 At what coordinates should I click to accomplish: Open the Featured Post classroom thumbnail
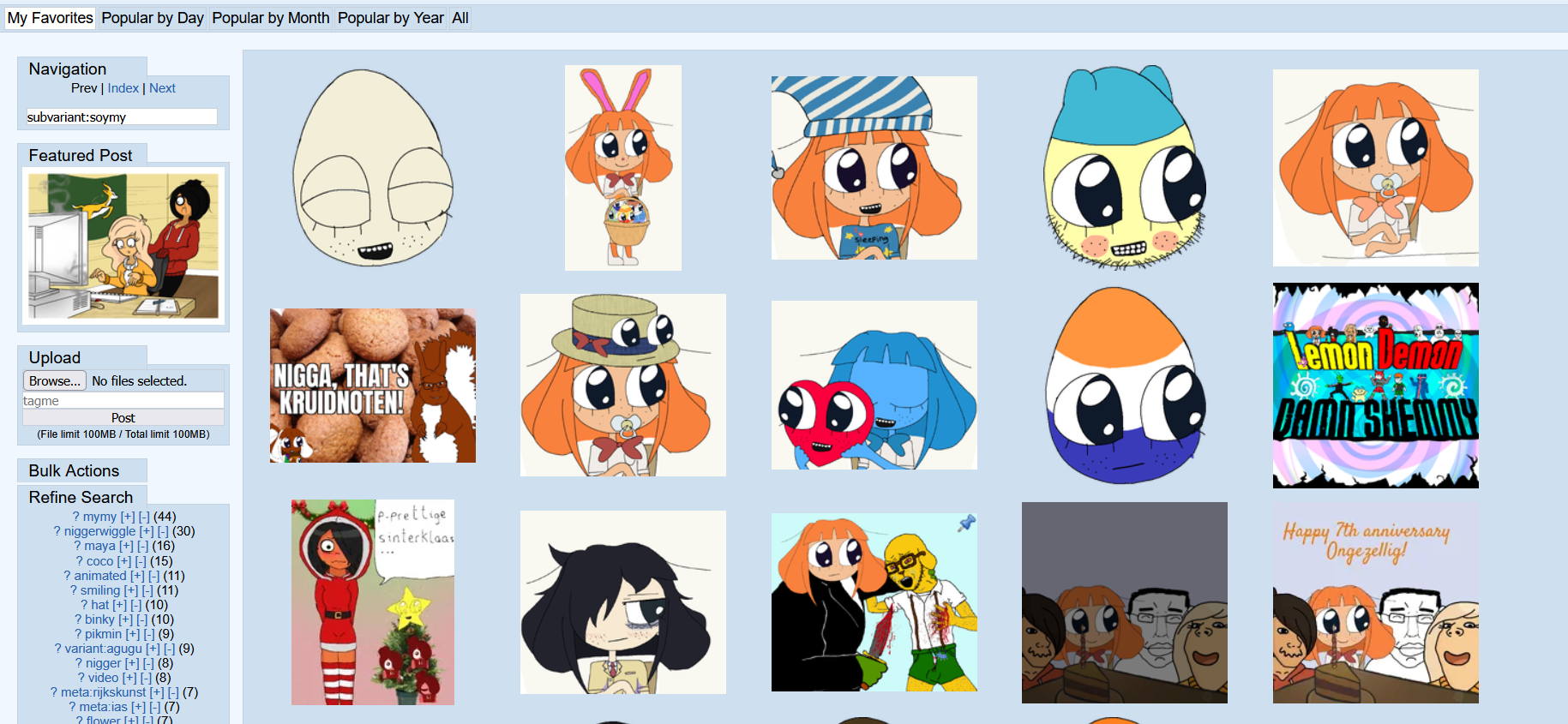[x=123, y=246]
